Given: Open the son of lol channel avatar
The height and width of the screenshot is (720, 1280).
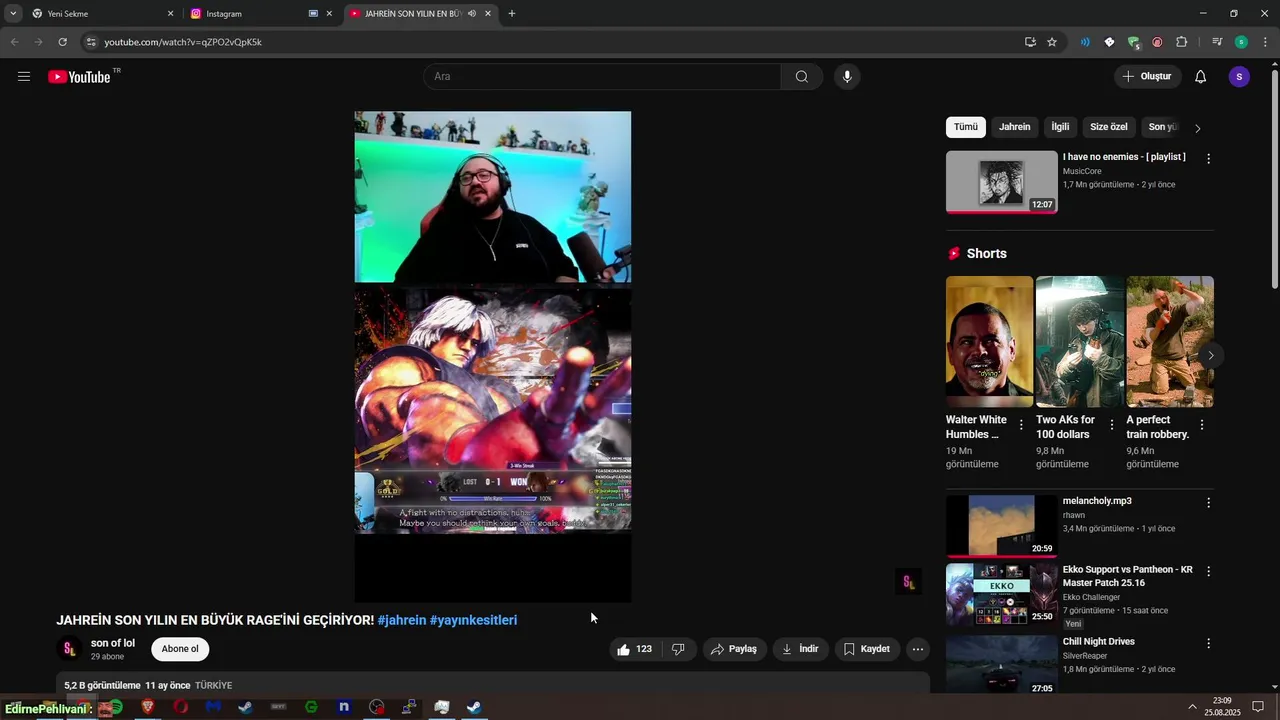Looking at the screenshot, I should (69, 649).
